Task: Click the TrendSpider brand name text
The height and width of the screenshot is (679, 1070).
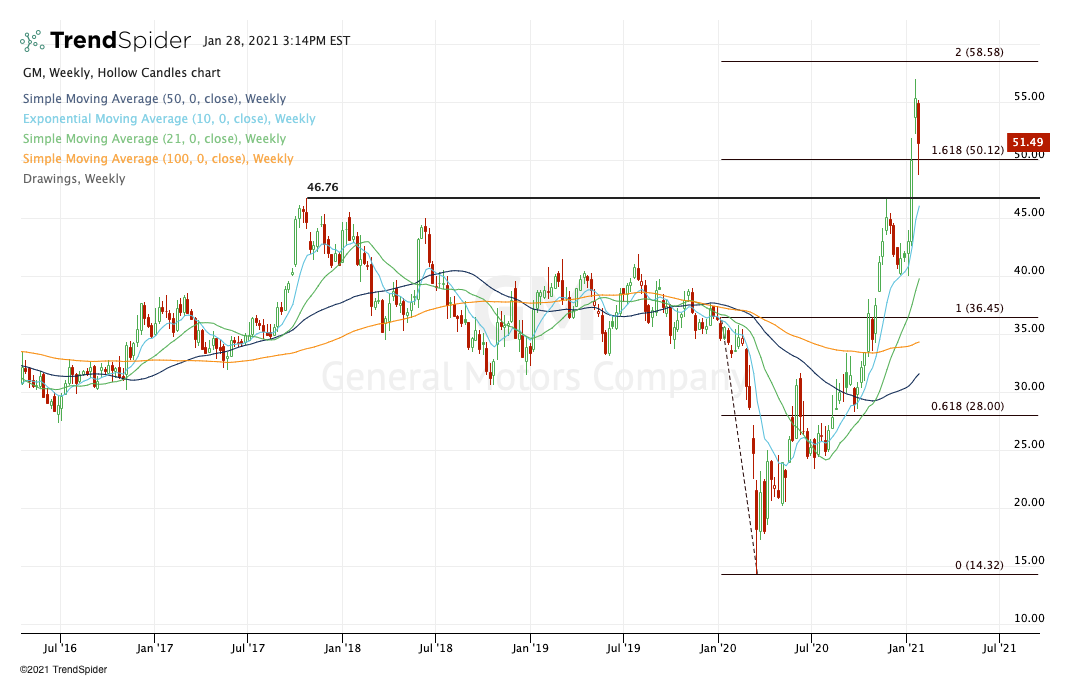Action: [x=121, y=41]
